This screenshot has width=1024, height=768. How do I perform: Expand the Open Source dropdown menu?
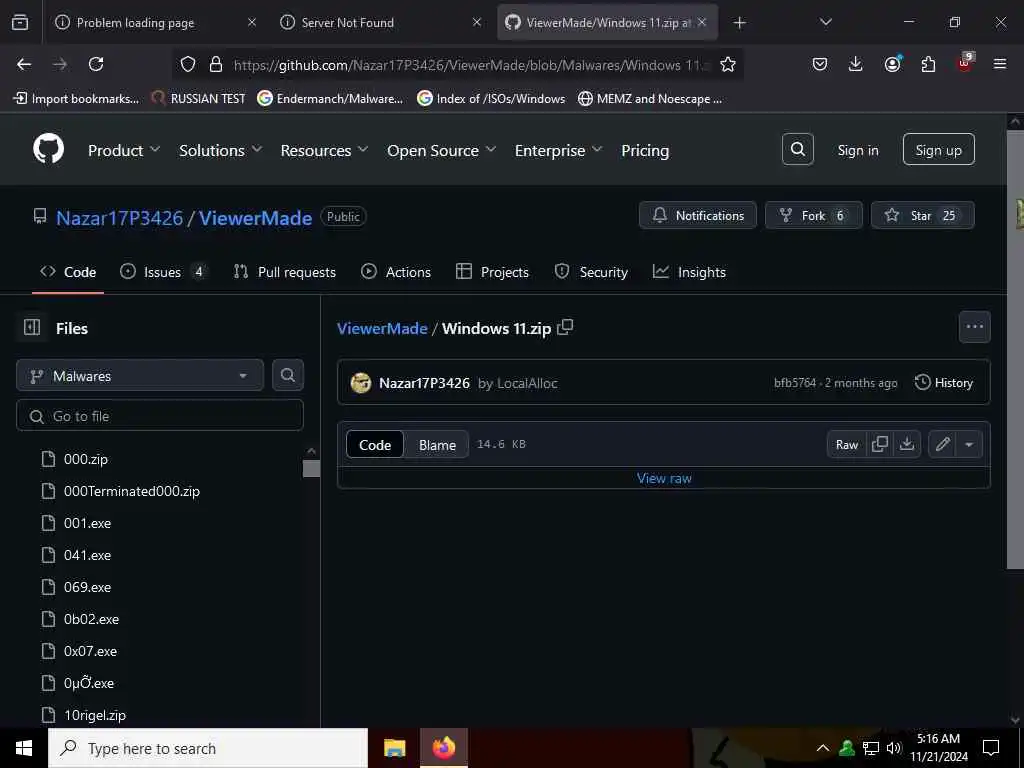(x=441, y=150)
